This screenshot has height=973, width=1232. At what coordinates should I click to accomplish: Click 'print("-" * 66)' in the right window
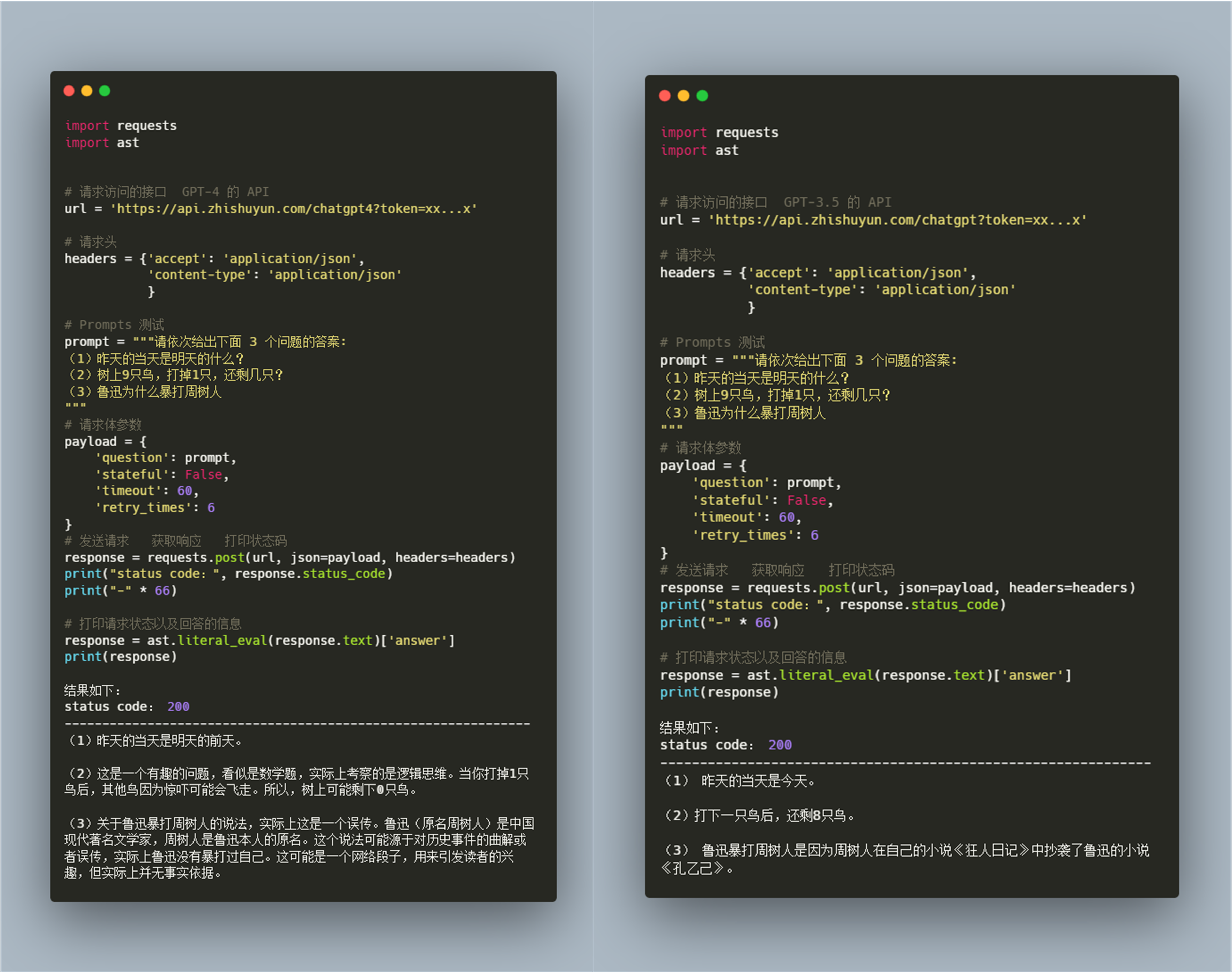tap(719, 623)
